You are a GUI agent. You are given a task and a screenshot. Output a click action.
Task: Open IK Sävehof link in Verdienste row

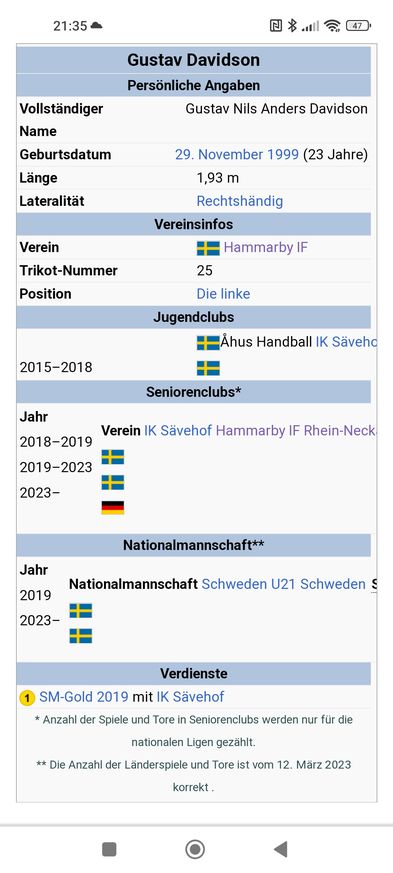(190, 697)
